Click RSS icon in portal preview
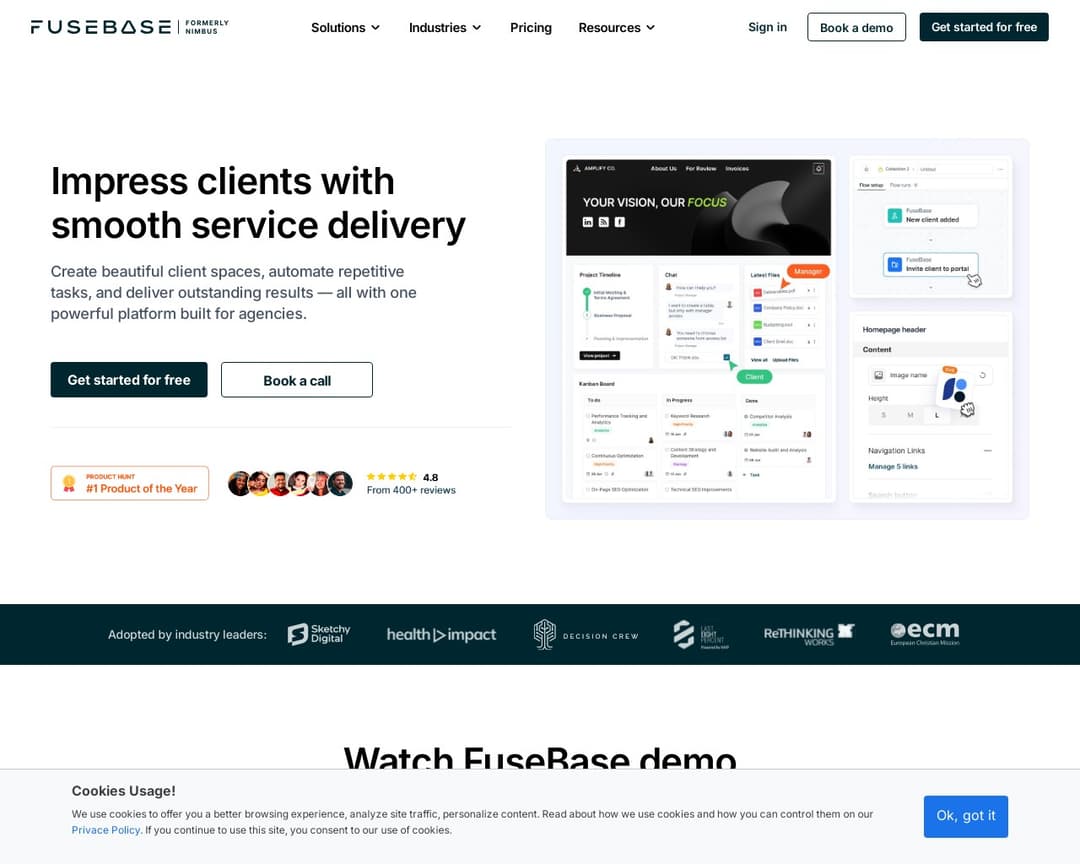The height and width of the screenshot is (864, 1080). (603, 222)
